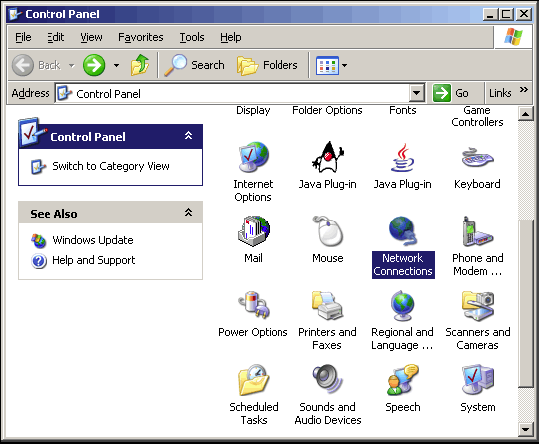This screenshot has width=539, height=444.
Task: Collapse the See Also pane
Action: point(188,213)
